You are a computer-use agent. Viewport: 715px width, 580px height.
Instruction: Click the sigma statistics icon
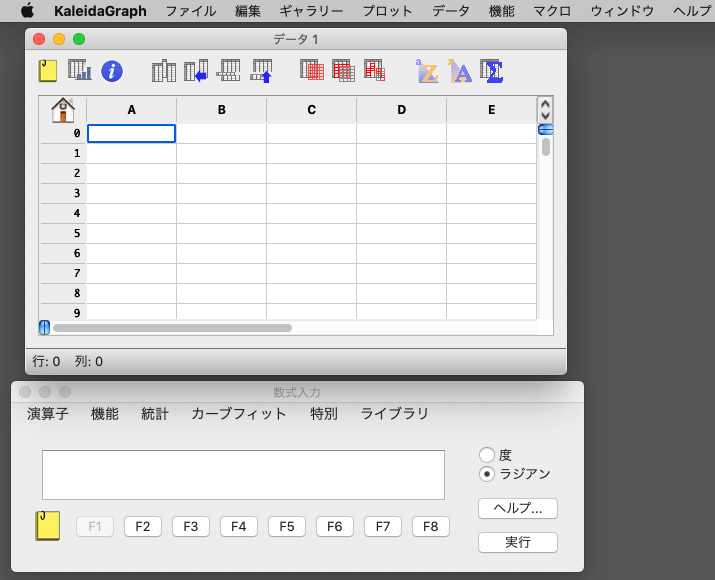click(491, 71)
